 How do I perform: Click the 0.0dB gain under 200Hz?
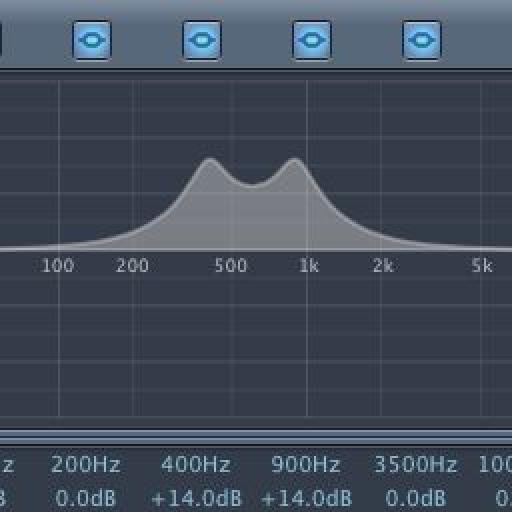85,498
